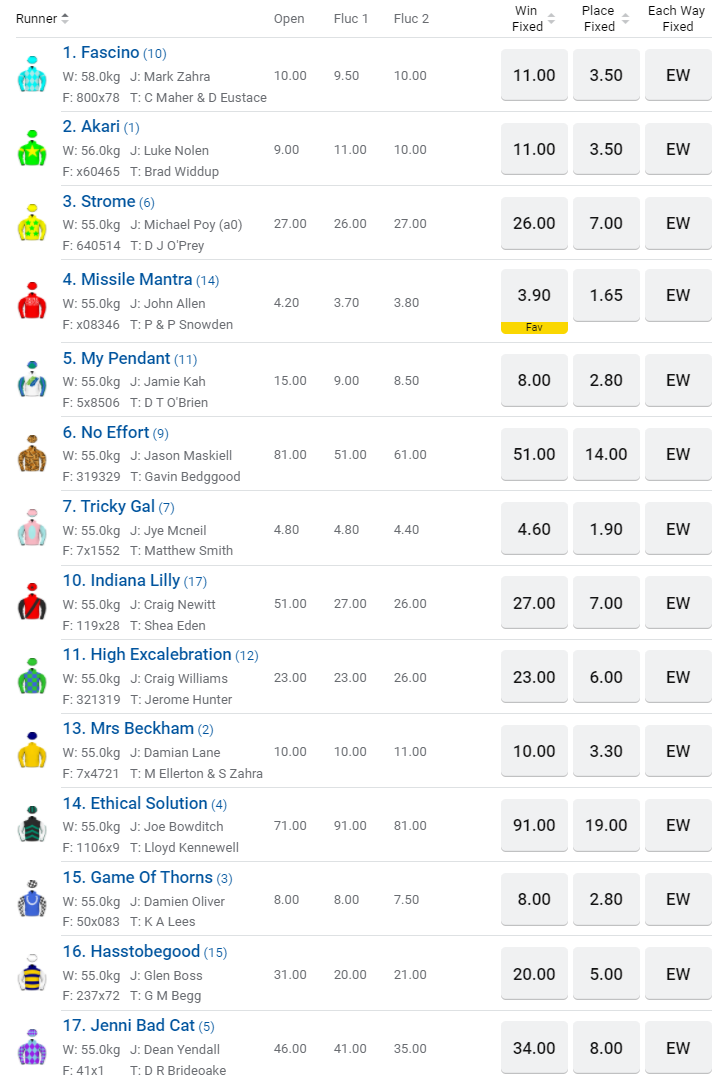
Task: Click Mrs Beckham's yellow silks icon
Action: pos(32,751)
